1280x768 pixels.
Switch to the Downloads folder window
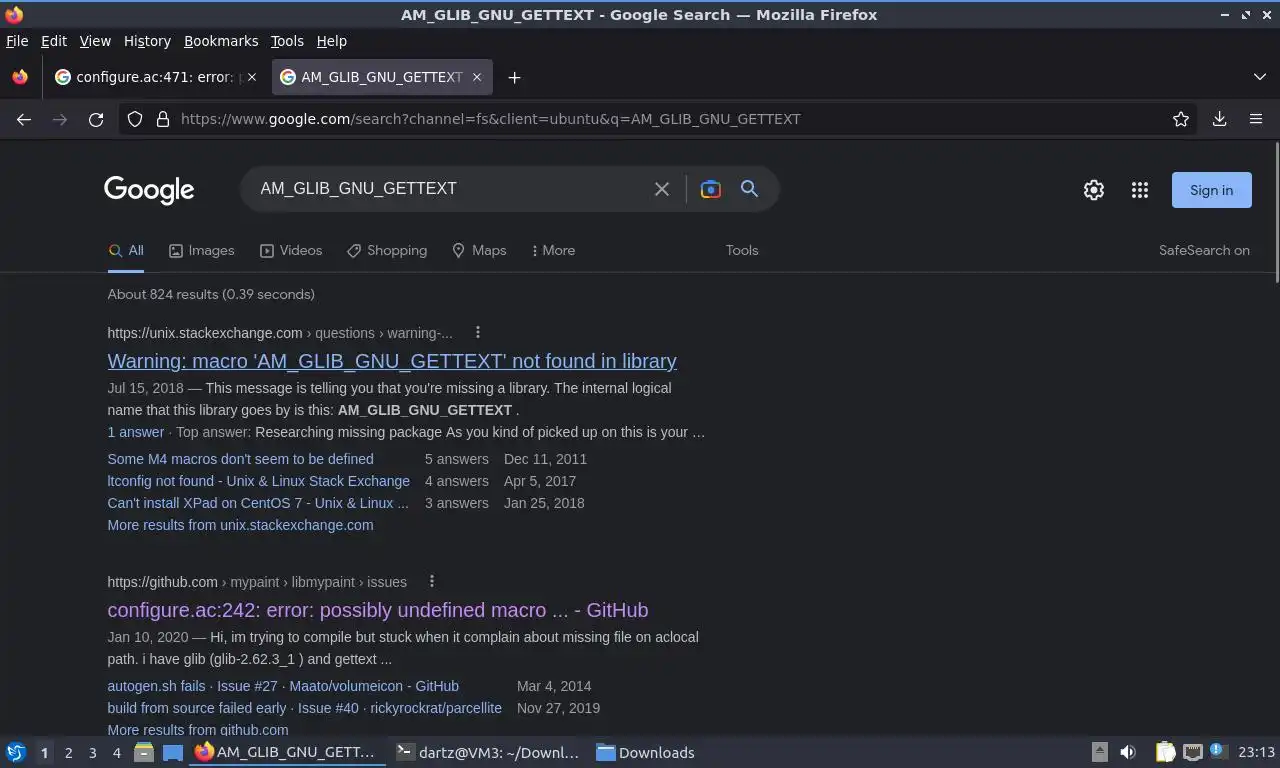click(x=646, y=752)
